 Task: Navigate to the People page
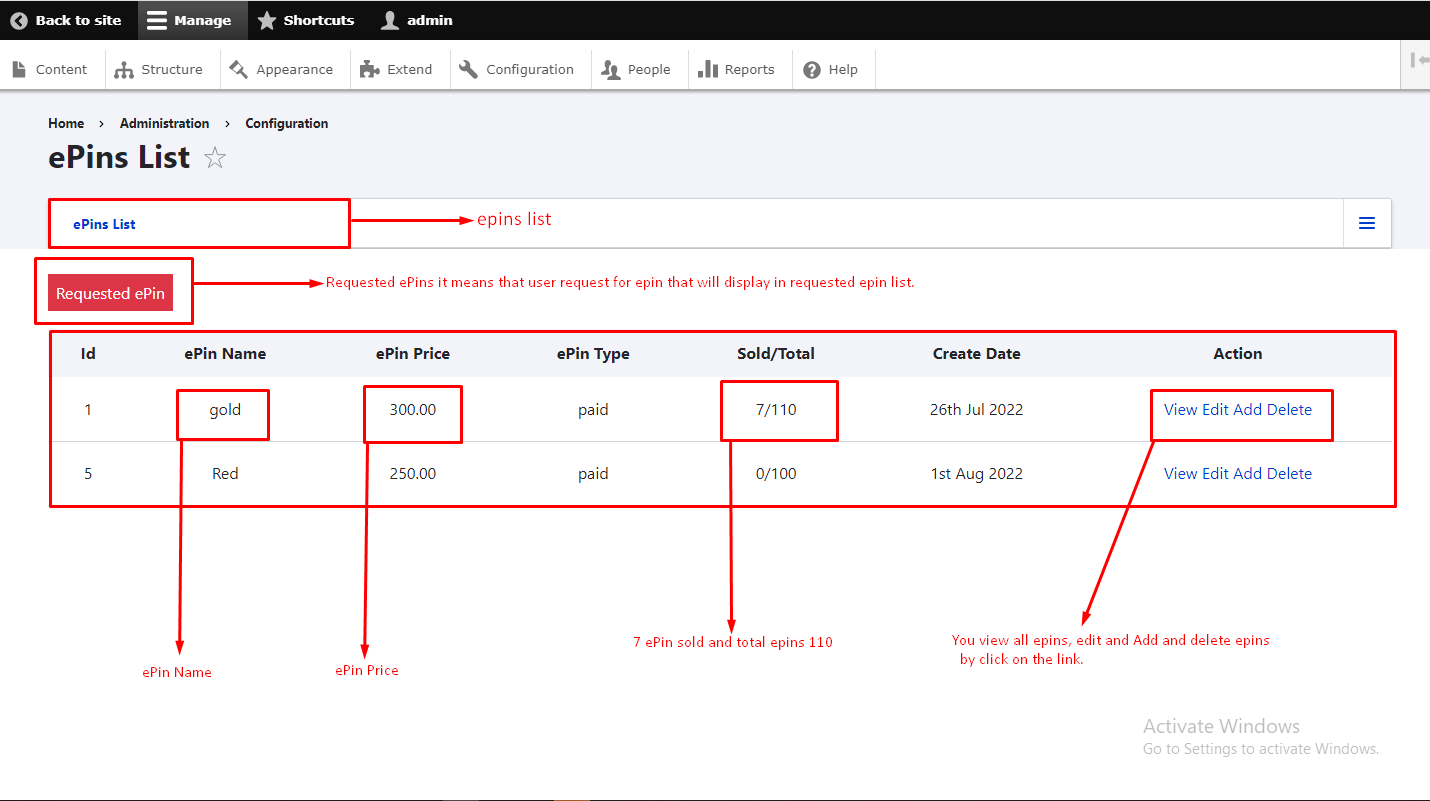[636, 70]
